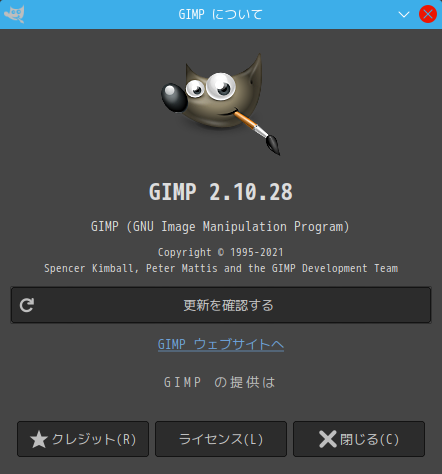The height and width of the screenshot is (474, 442).
Task: Click the Wilber mascot logo image
Action: pos(221,104)
